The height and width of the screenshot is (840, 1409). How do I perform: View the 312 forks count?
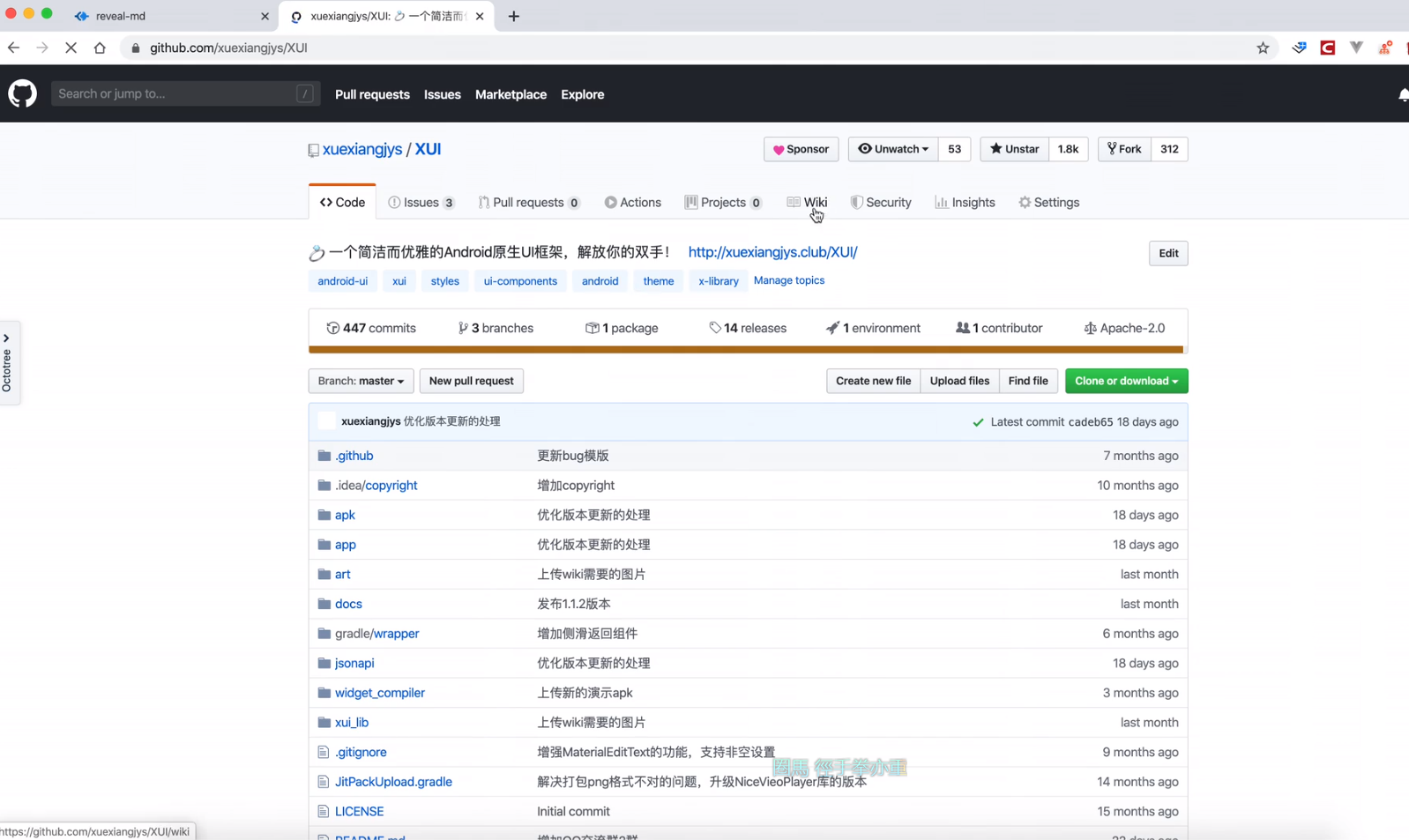pyautogui.click(x=1169, y=149)
